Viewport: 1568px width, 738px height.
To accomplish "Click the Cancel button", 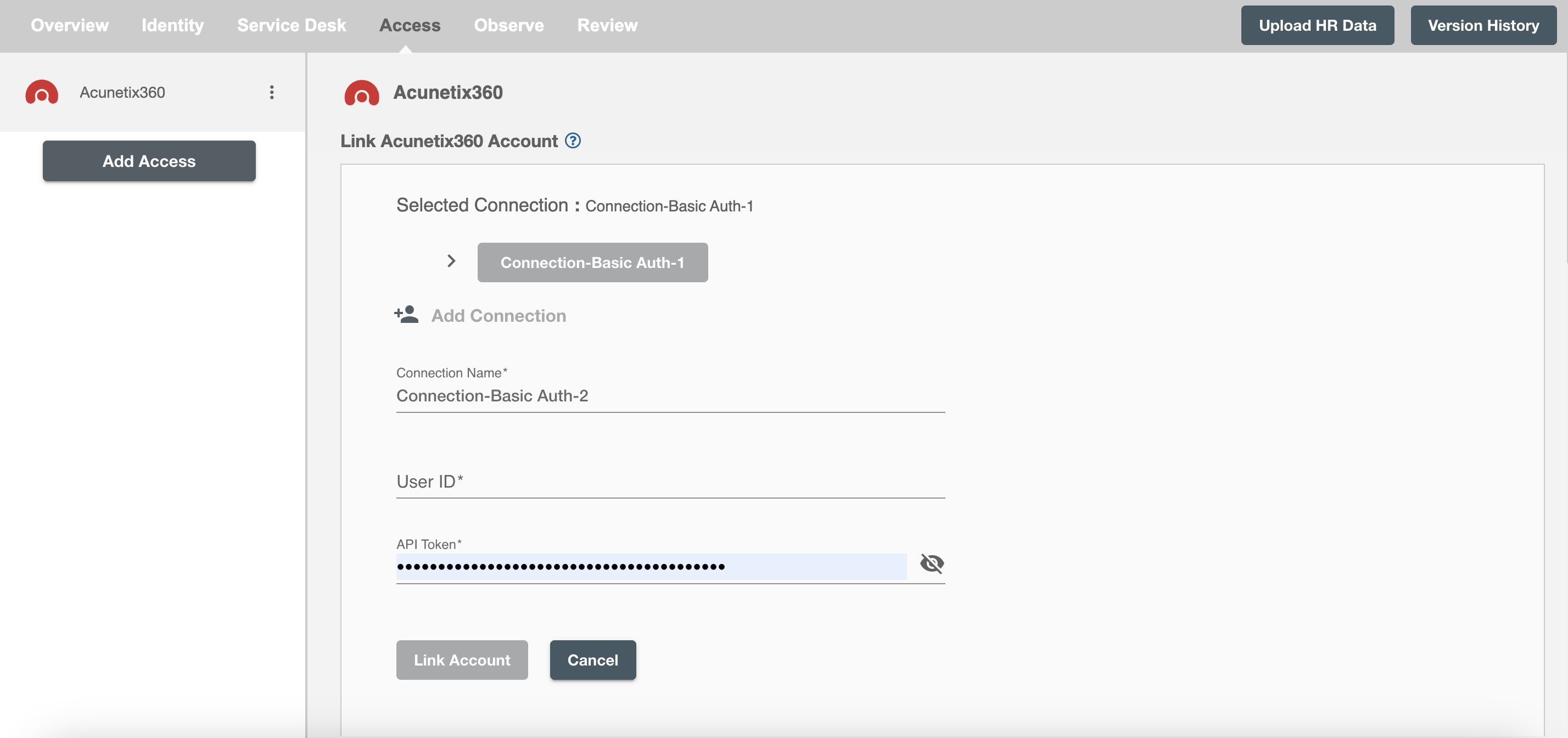I will tap(592, 659).
